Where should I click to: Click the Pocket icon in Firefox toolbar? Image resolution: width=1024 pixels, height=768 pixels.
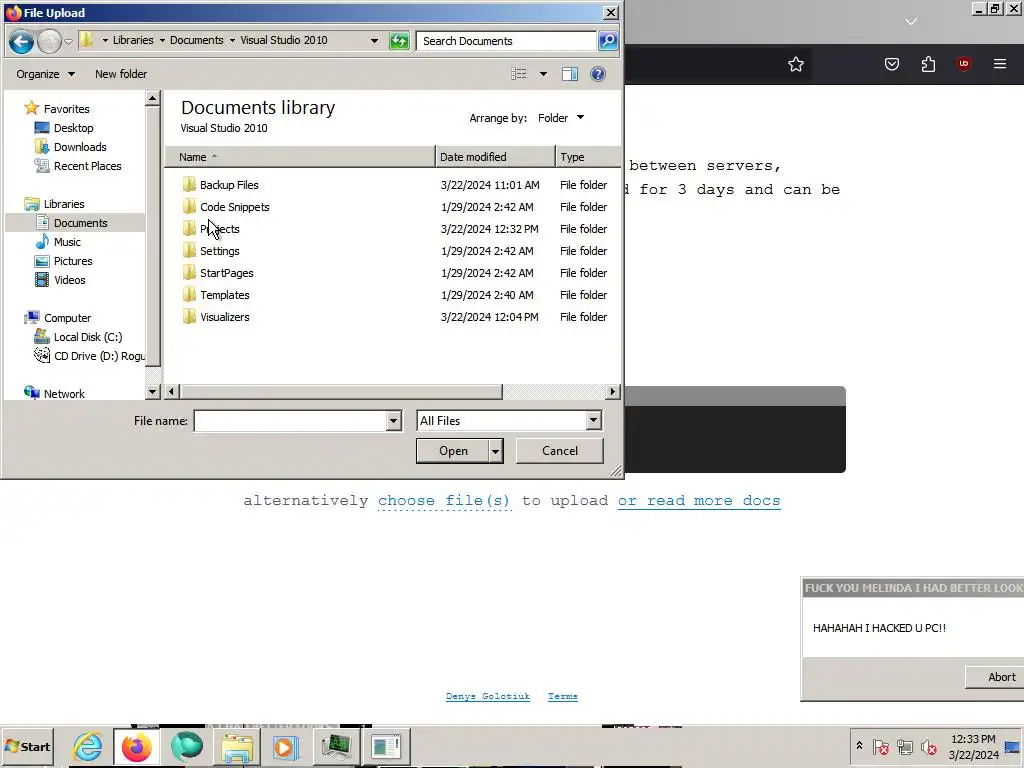pyautogui.click(x=891, y=64)
